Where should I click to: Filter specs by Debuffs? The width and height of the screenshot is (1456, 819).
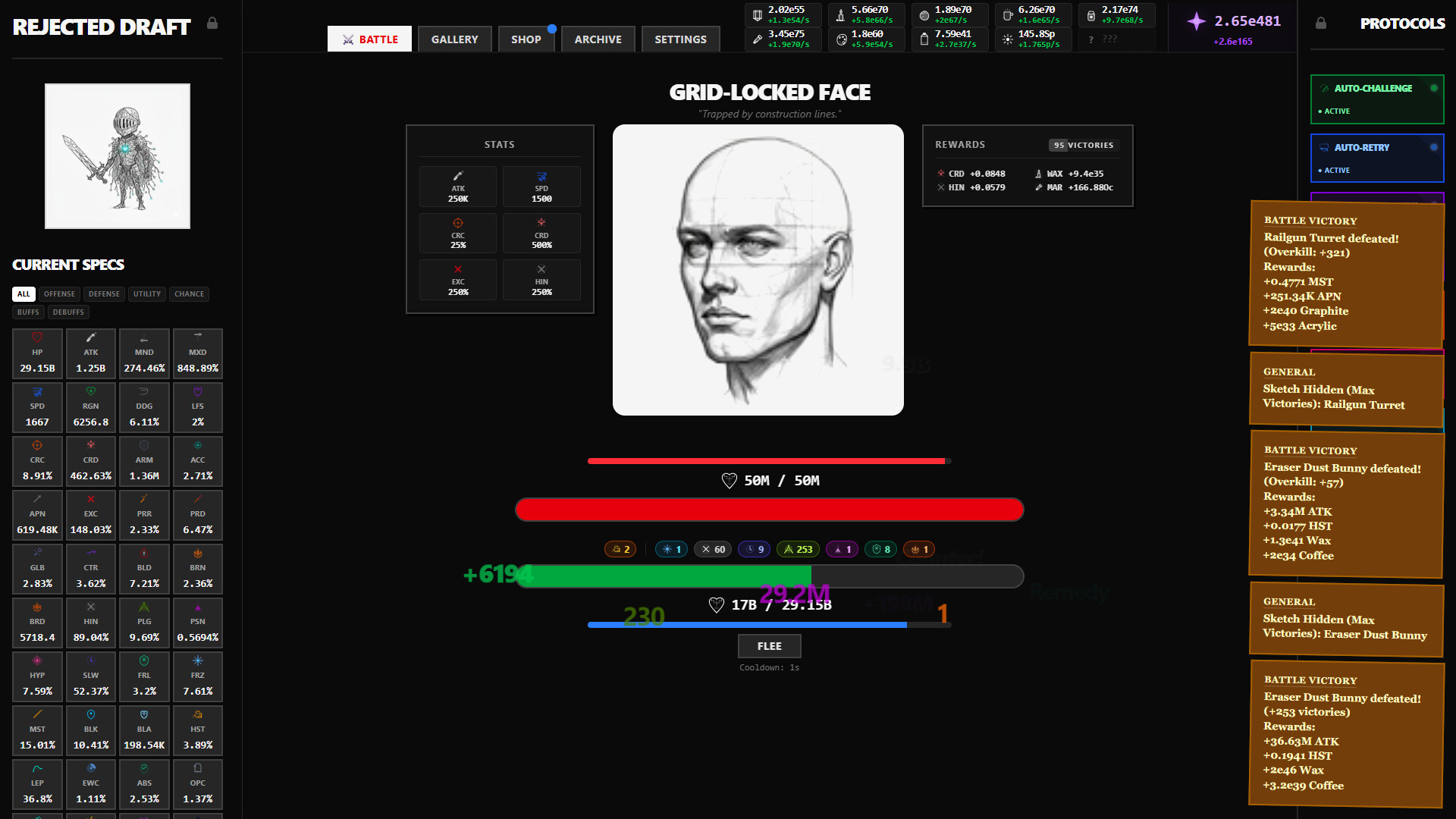pyautogui.click(x=68, y=312)
